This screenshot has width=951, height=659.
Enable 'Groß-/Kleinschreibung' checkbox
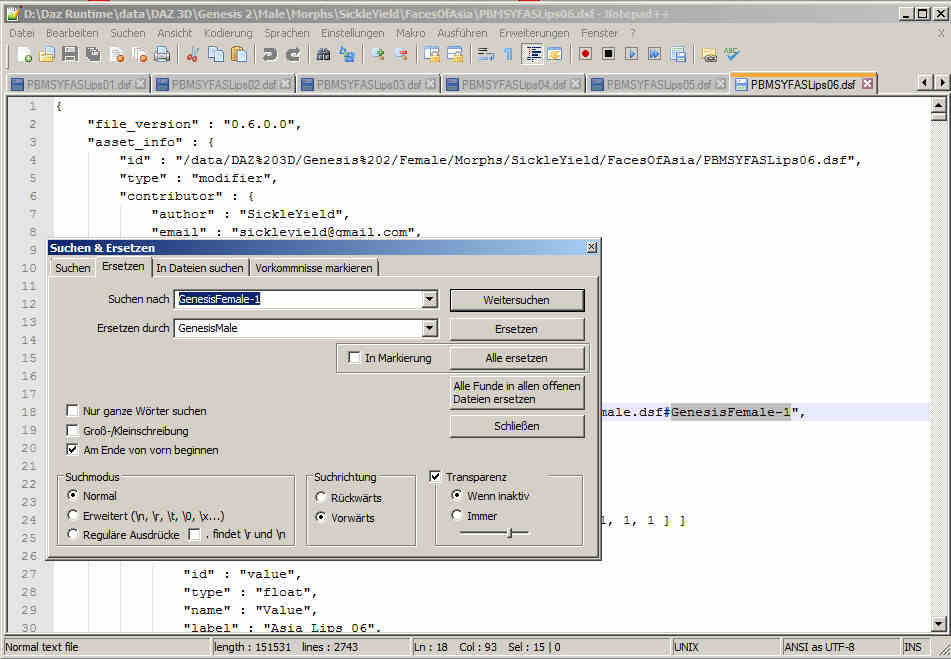pyautogui.click(x=72, y=430)
